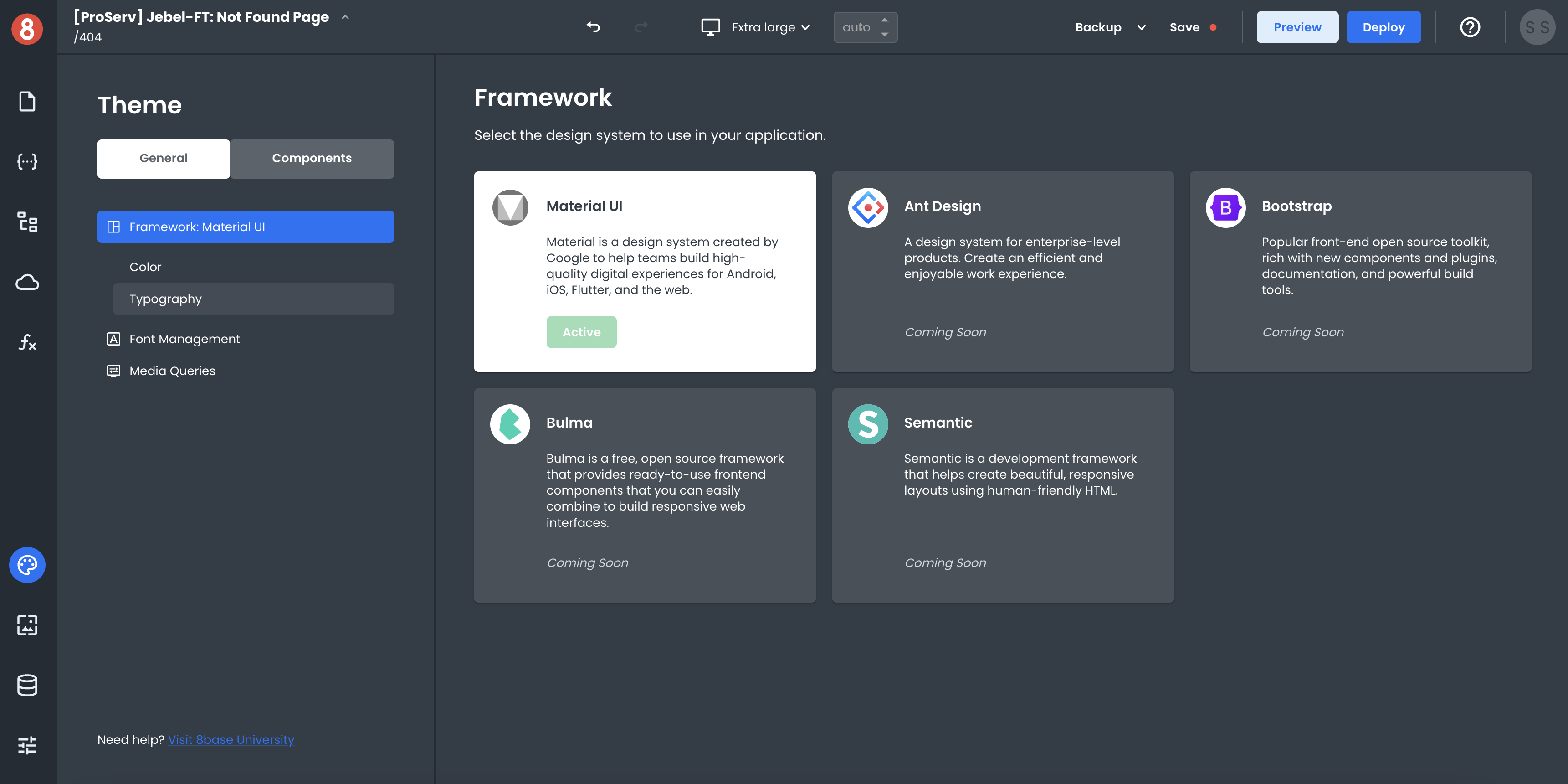Viewport: 1568px width, 784px height.
Task: Open Font Management section
Action: click(184, 339)
